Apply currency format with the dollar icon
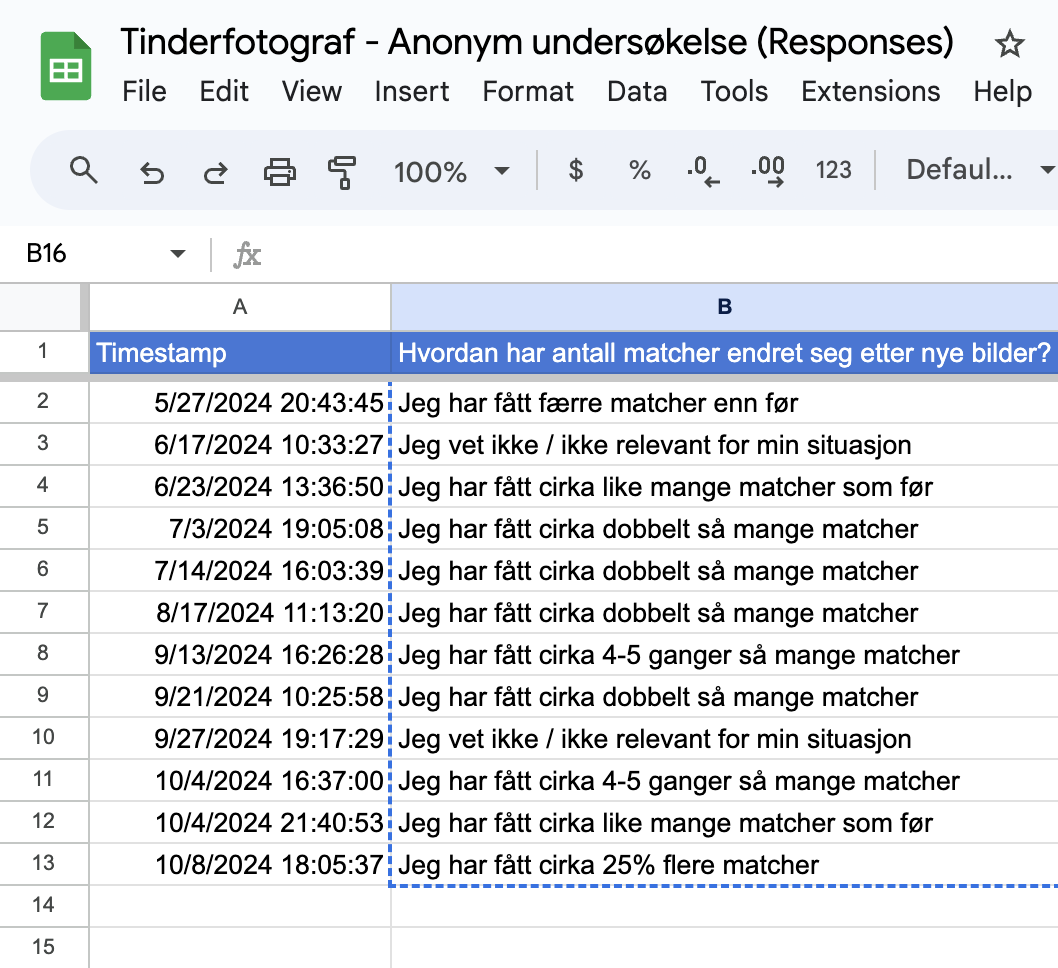This screenshot has height=968, width=1058. [575, 170]
